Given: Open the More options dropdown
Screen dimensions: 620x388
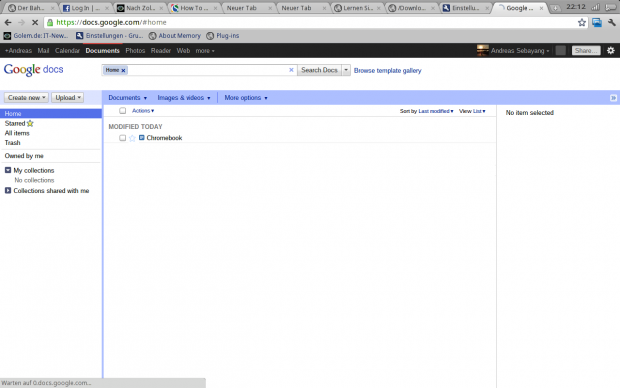Looking at the screenshot, I should click(x=246, y=98).
